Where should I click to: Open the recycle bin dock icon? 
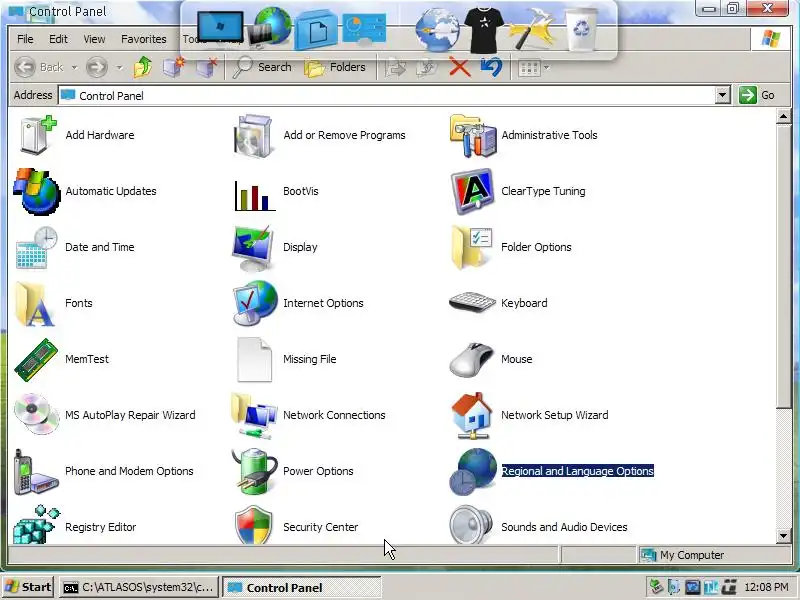(x=581, y=29)
